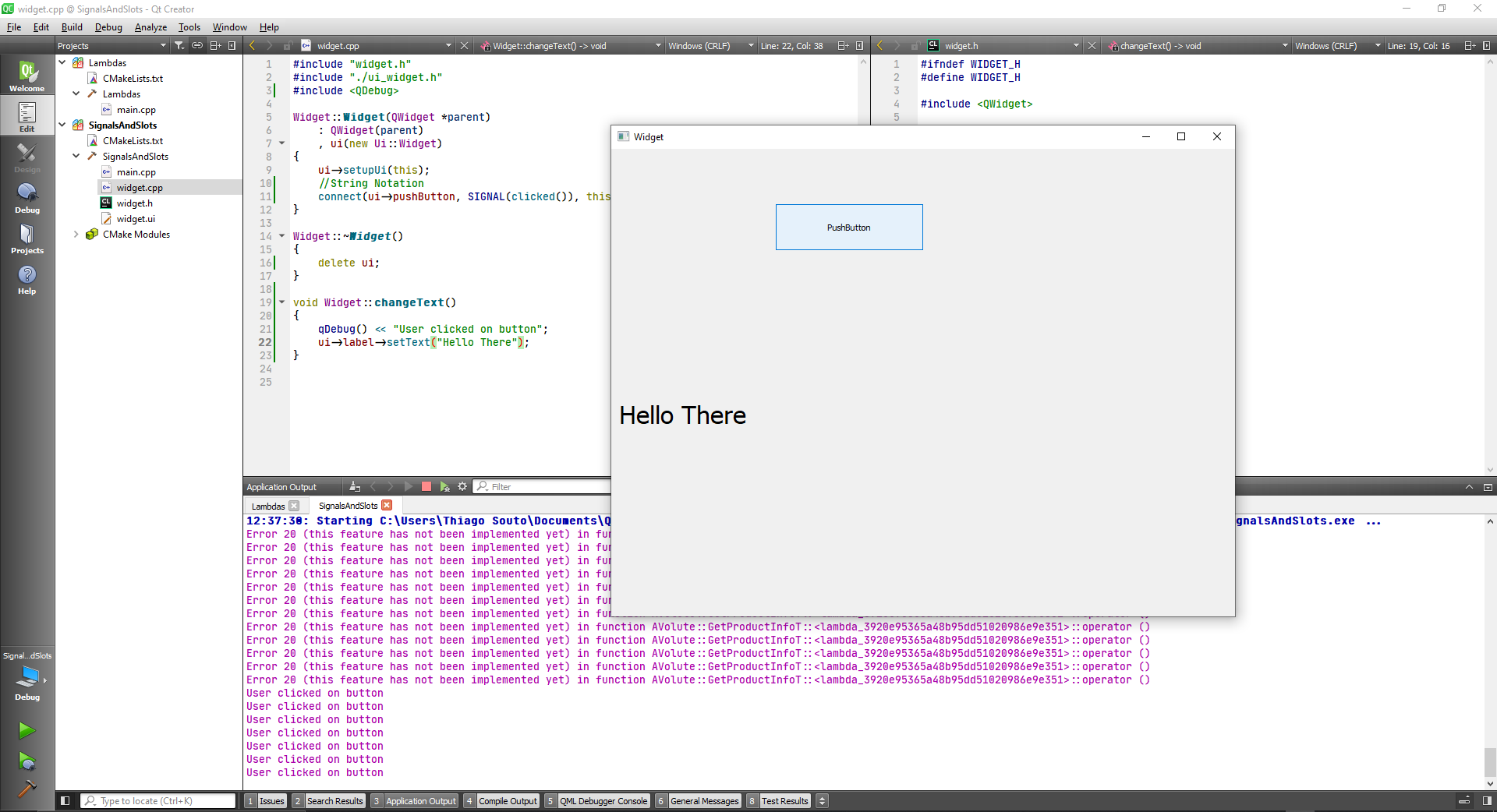Select widget.h in the Projects tree
This screenshot has height=812, width=1497.
(134, 203)
